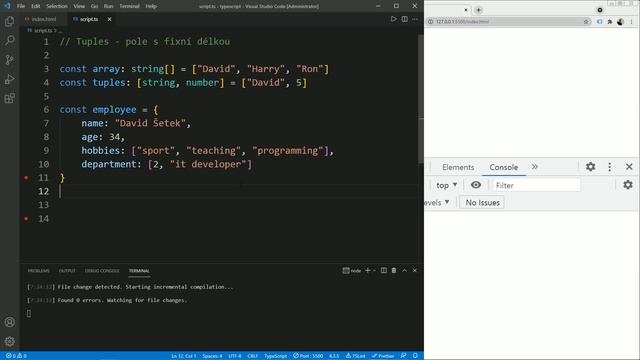Open browser Extensions puzzle icon
The height and width of the screenshot is (360, 640).
[x=610, y=22]
